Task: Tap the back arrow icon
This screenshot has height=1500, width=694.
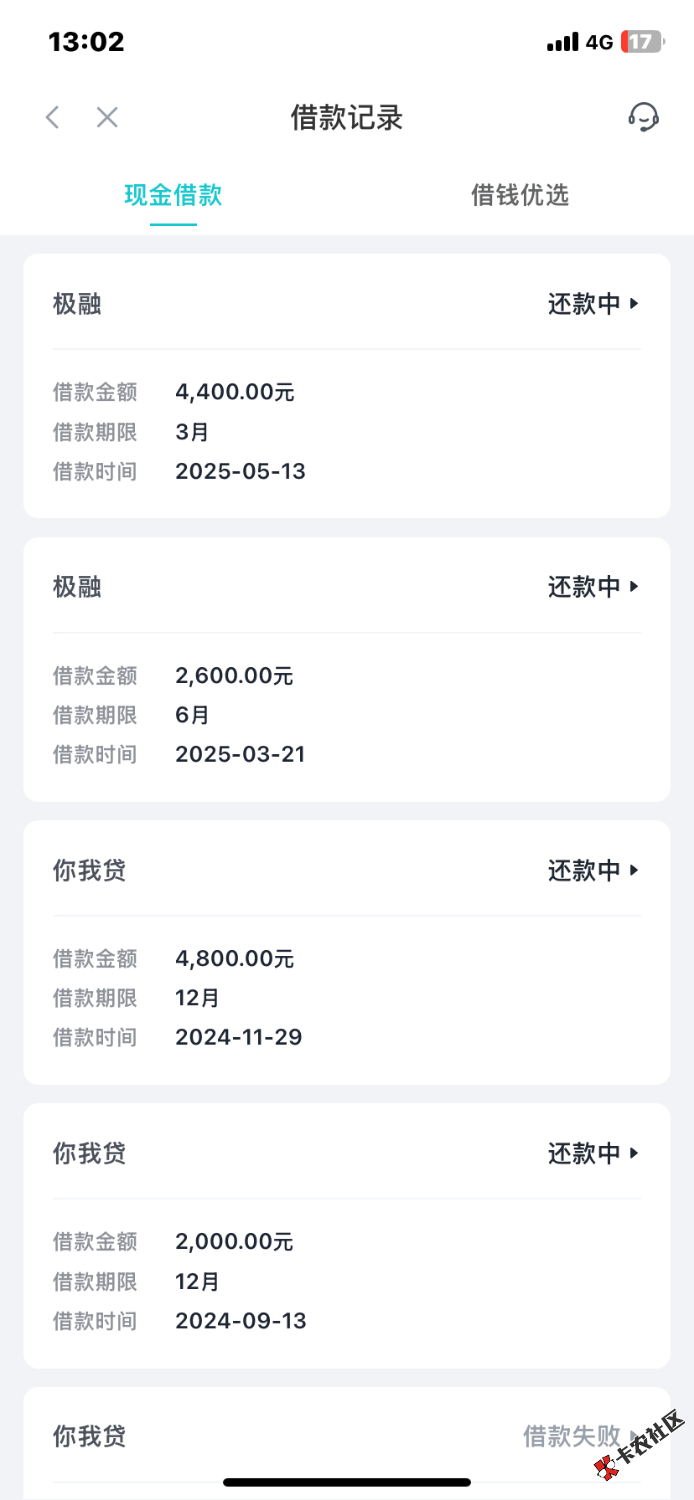Action: point(52,117)
